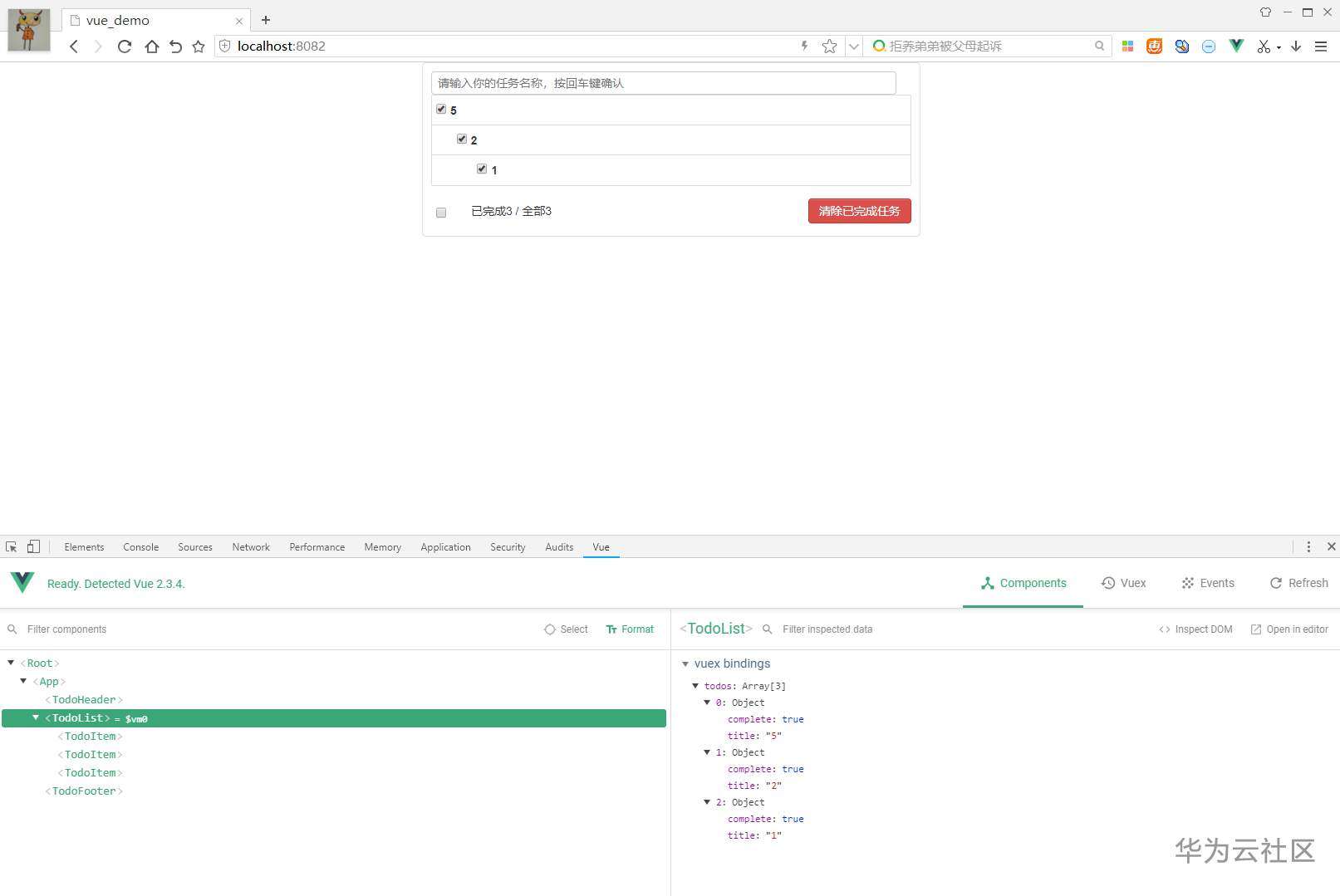The width and height of the screenshot is (1340, 896).
Task: Click the task name input field
Action: [664, 83]
